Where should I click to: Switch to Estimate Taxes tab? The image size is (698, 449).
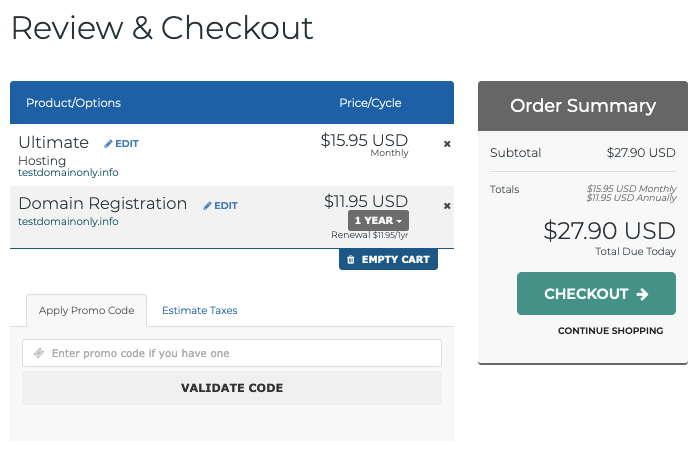pyautogui.click(x=199, y=310)
